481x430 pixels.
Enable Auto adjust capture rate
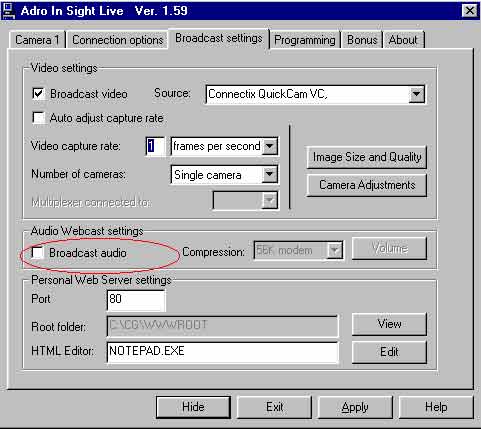(x=38, y=118)
